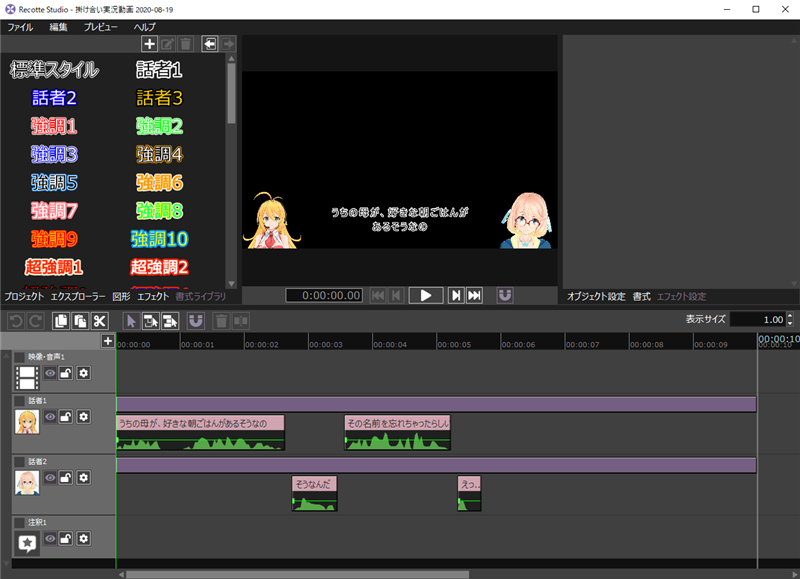The height and width of the screenshot is (579, 800).
Task: Click the add track plus icon
Action: point(108,341)
